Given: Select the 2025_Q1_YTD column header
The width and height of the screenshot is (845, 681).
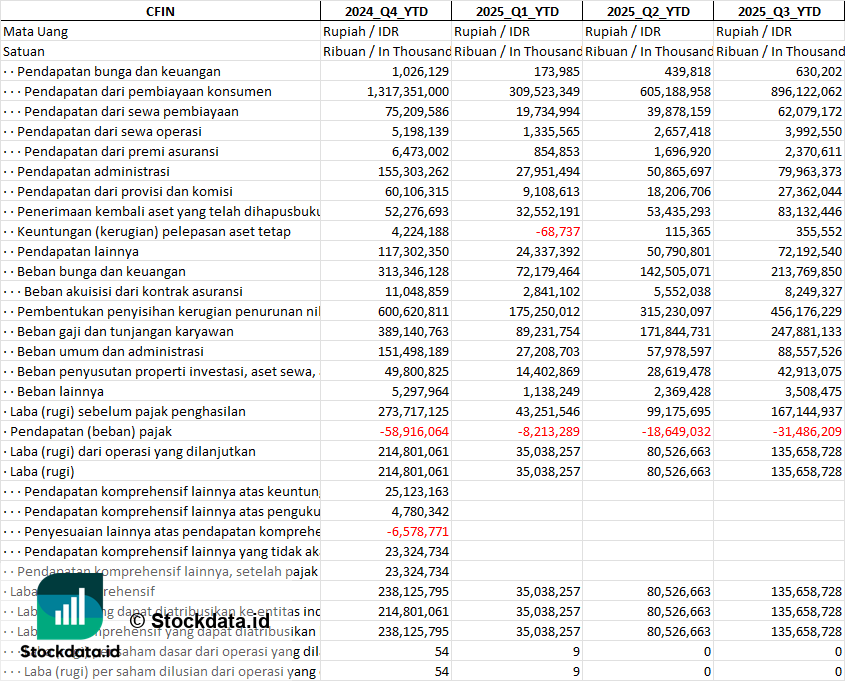Looking at the screenshot, I should pos(516,11).
